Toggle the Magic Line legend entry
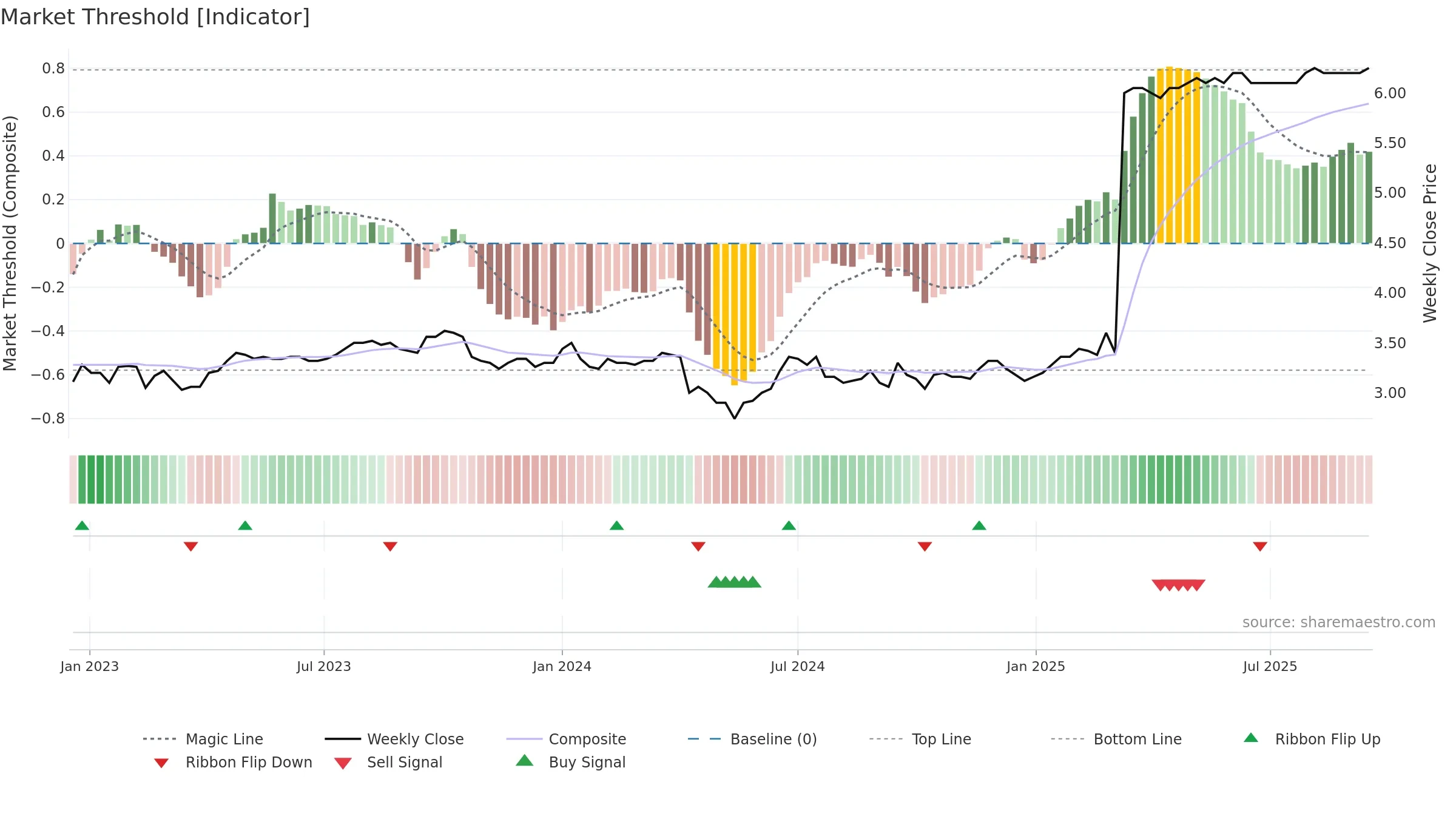Viewport: 1456px width, 819px height. pos(203,739)
